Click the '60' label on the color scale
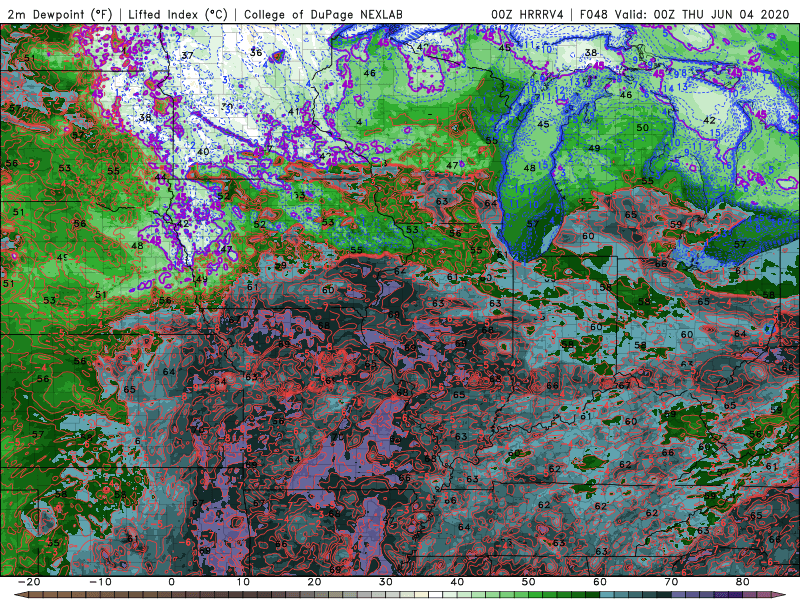This screenshot has width=800, height=600. click(600, 582)
